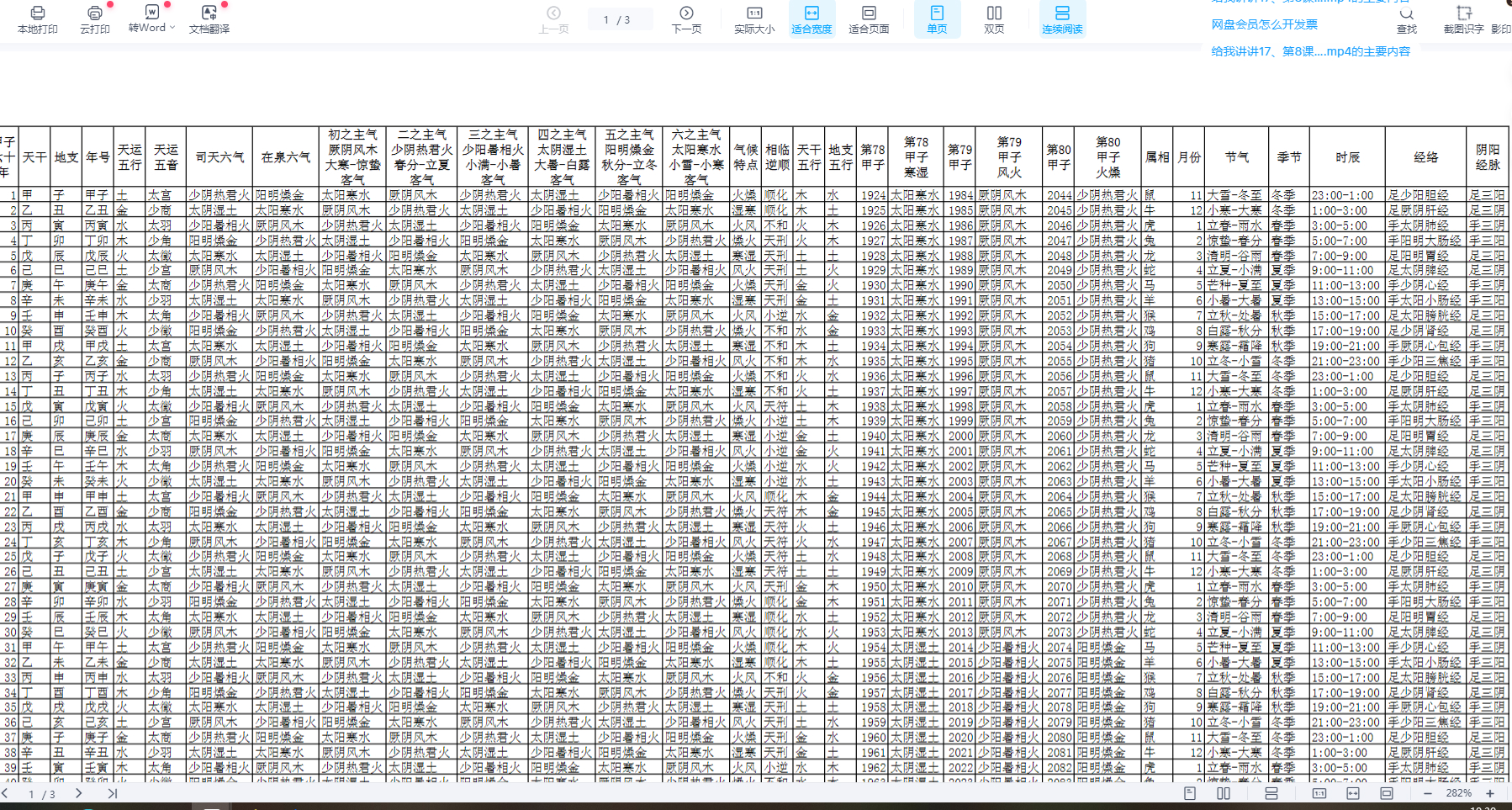Click the 属相 column header
The image size is (1512, 810).
tap(1158, 157)
